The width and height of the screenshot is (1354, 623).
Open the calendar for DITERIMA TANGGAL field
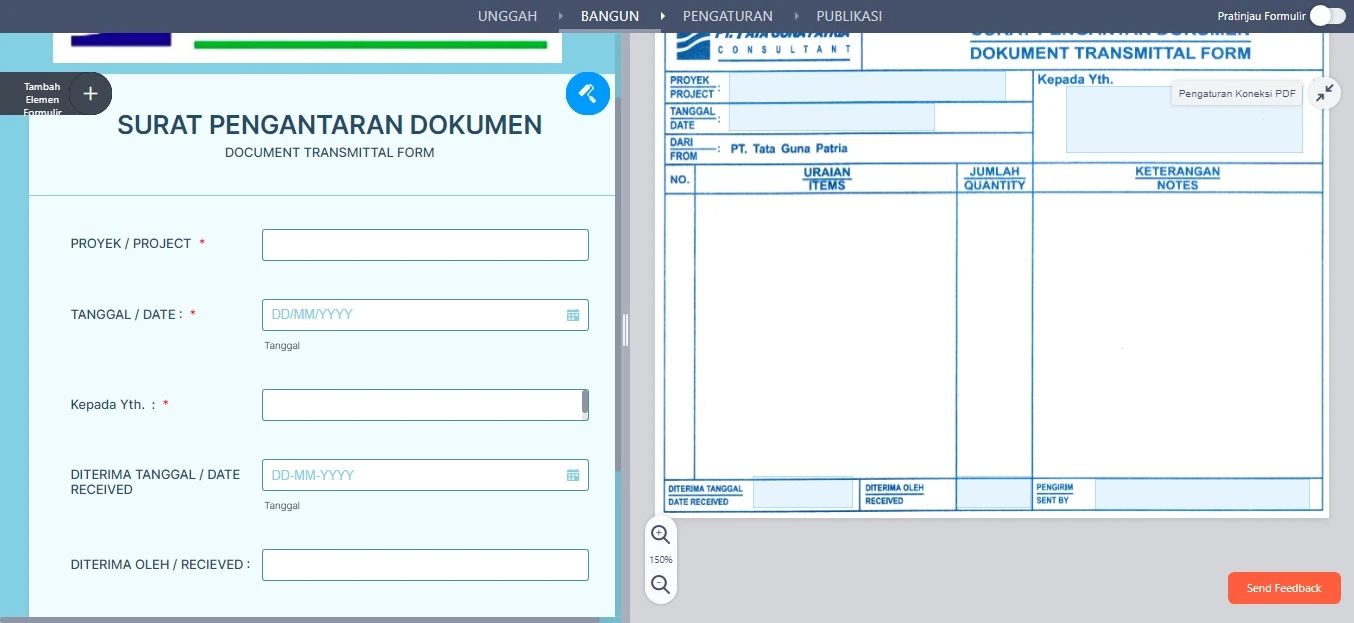tap(573, 475)
